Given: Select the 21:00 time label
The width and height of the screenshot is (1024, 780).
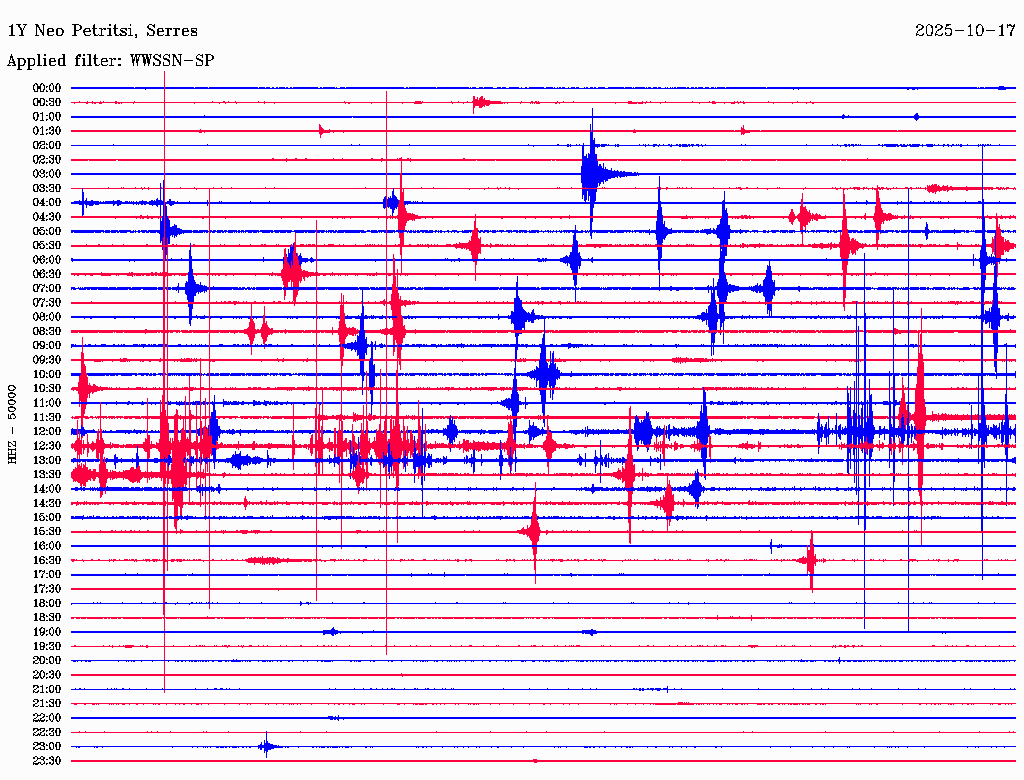Looking at the screenshot, I should point(47,689).
